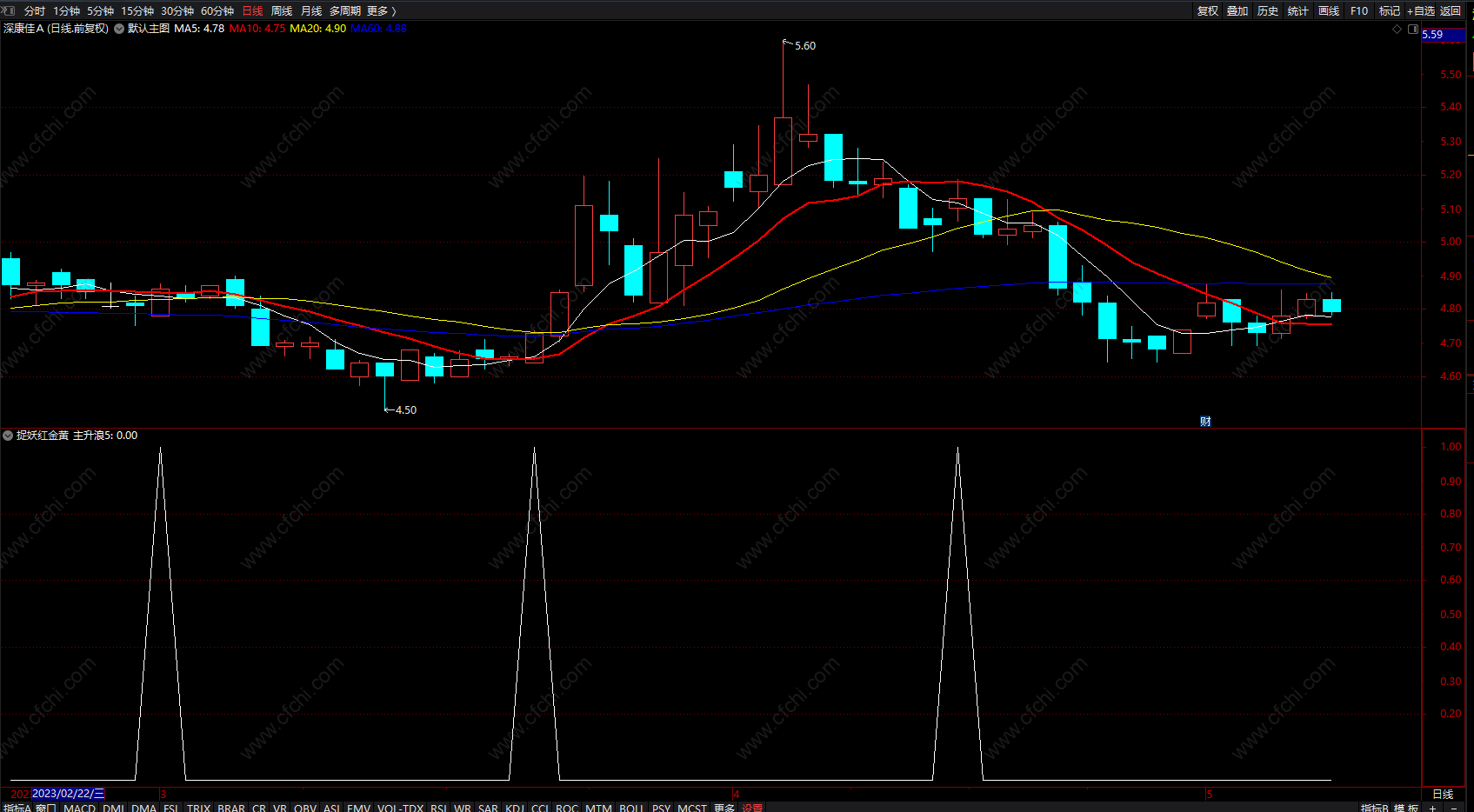Viewport: 1474px width, 812px height.
Task: Switch to 周线 weekly period tab
Action: click(282, 10)
